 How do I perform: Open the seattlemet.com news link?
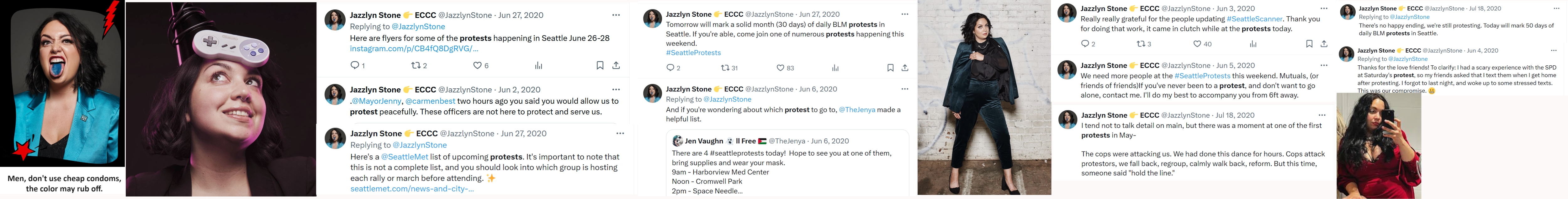(x=412, y=189)
